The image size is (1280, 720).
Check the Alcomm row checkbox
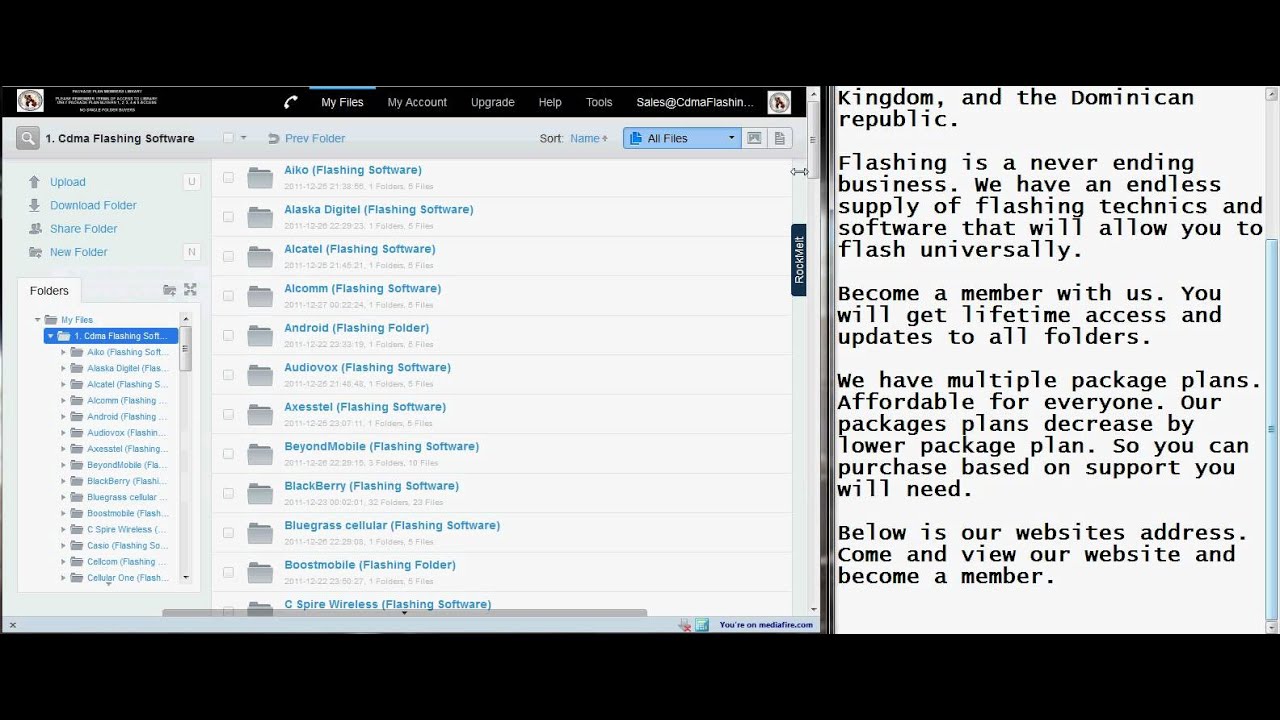(228, 296)
